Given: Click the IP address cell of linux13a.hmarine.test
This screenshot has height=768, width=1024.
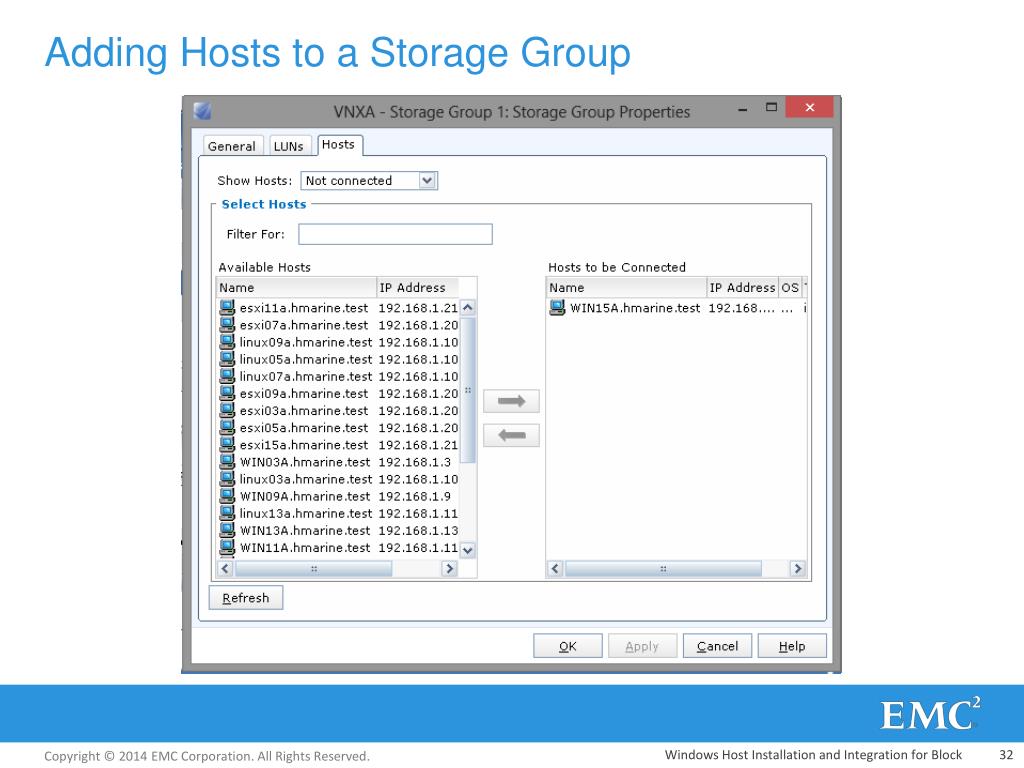Looking at the screenshot, I should [x=418, y=513].
